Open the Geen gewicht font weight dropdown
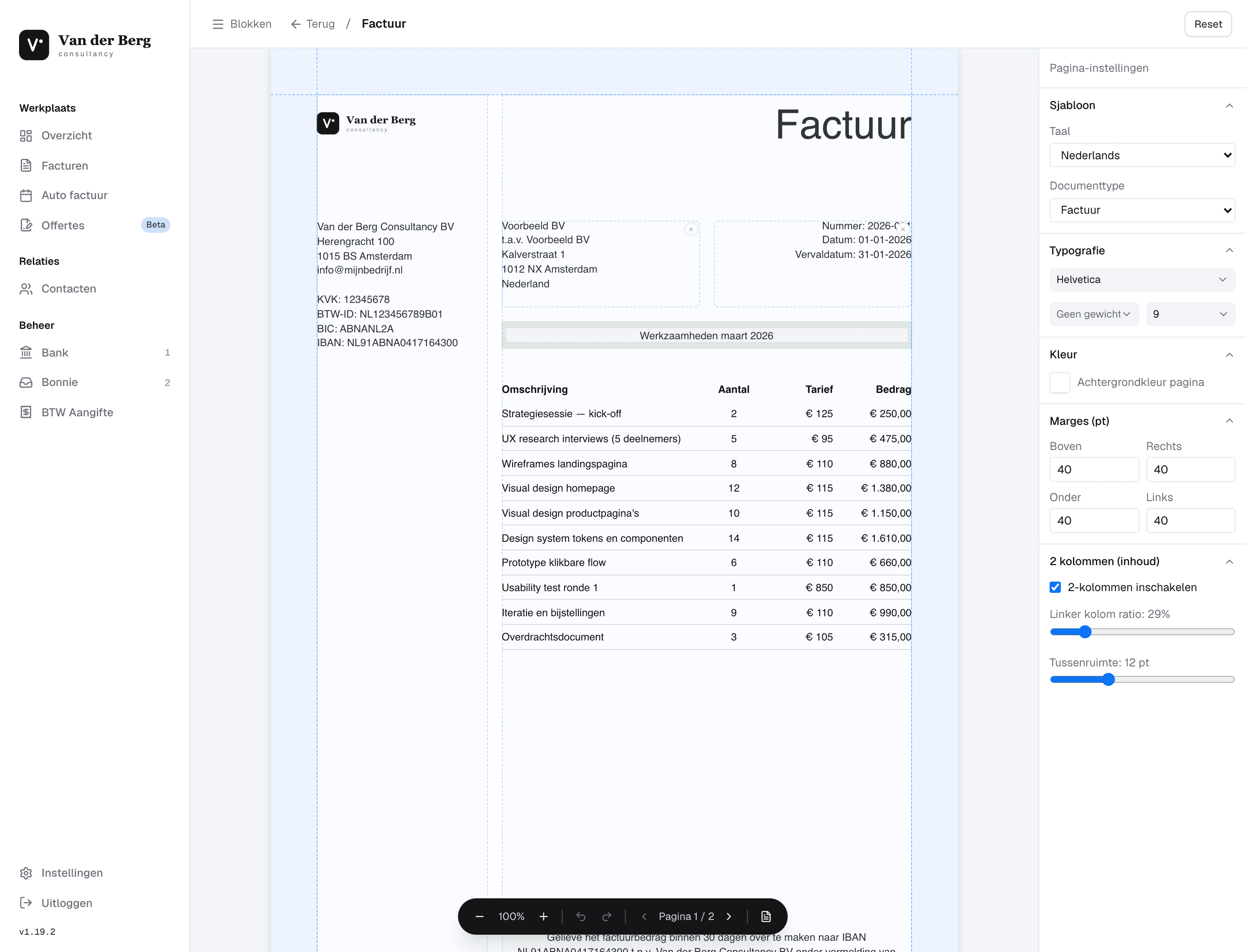Viewport: 1246px width, 952px height. [1094, 314]
